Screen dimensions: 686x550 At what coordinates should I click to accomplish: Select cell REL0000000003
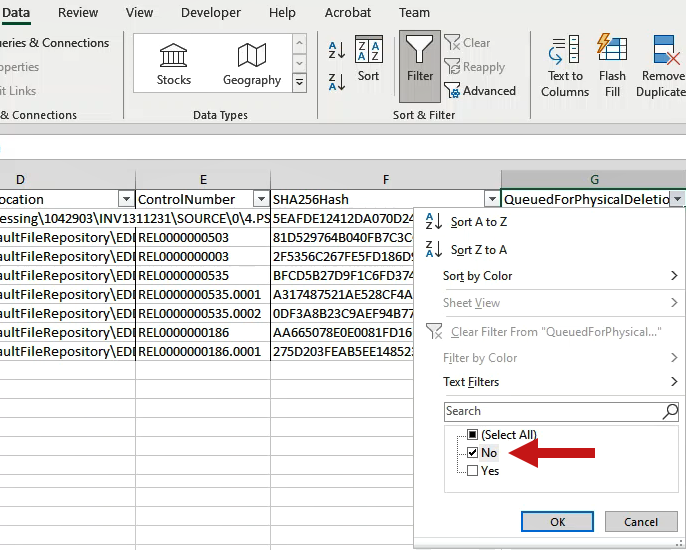click(203, 256)
